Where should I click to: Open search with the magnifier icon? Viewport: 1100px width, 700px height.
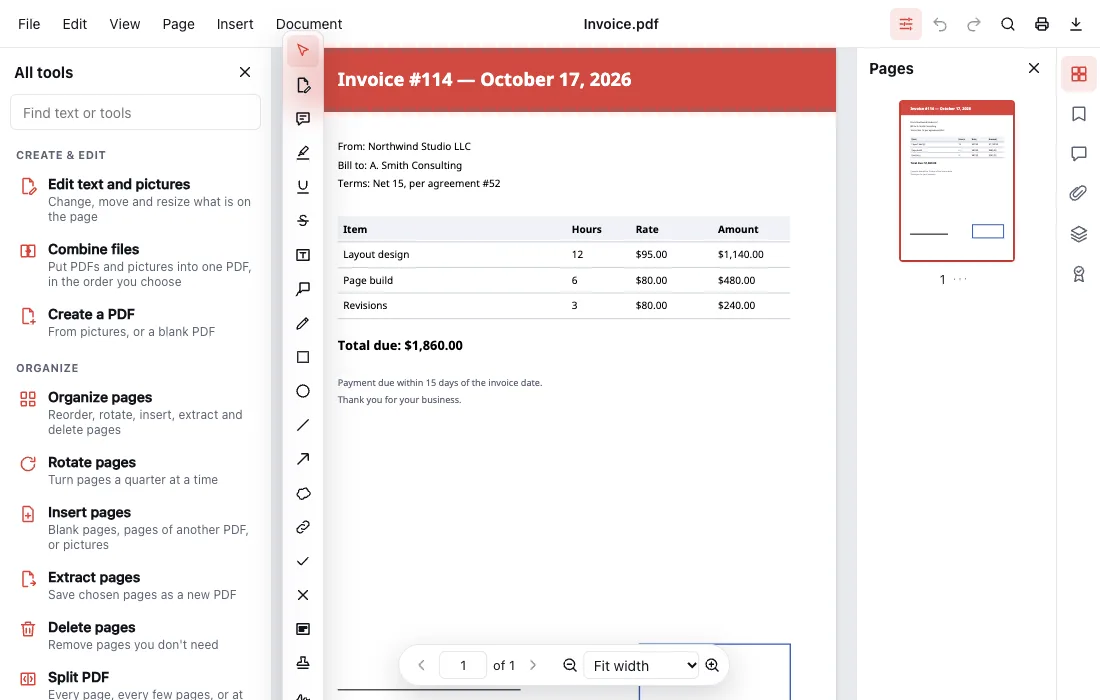pos(1007,24)
